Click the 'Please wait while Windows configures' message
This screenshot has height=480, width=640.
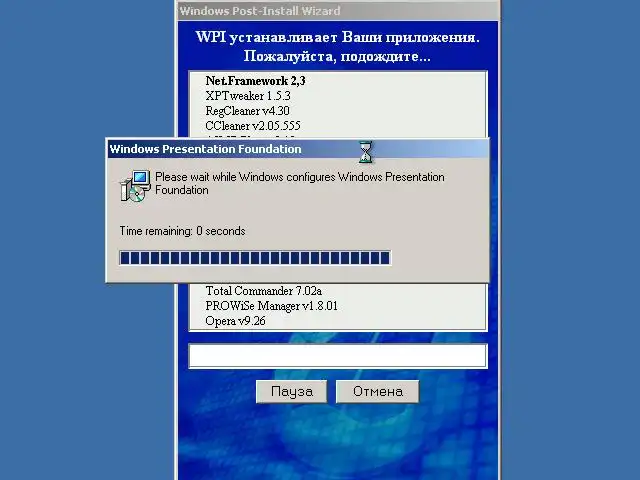pyautogui.click(x=300, y=183)
